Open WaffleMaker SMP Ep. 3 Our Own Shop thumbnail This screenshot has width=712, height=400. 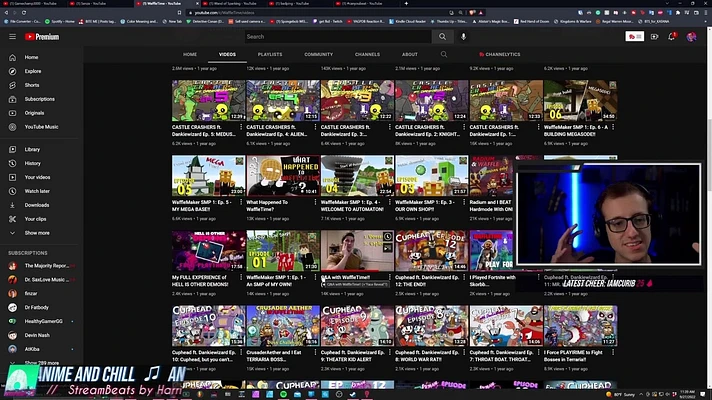point(431,176)
